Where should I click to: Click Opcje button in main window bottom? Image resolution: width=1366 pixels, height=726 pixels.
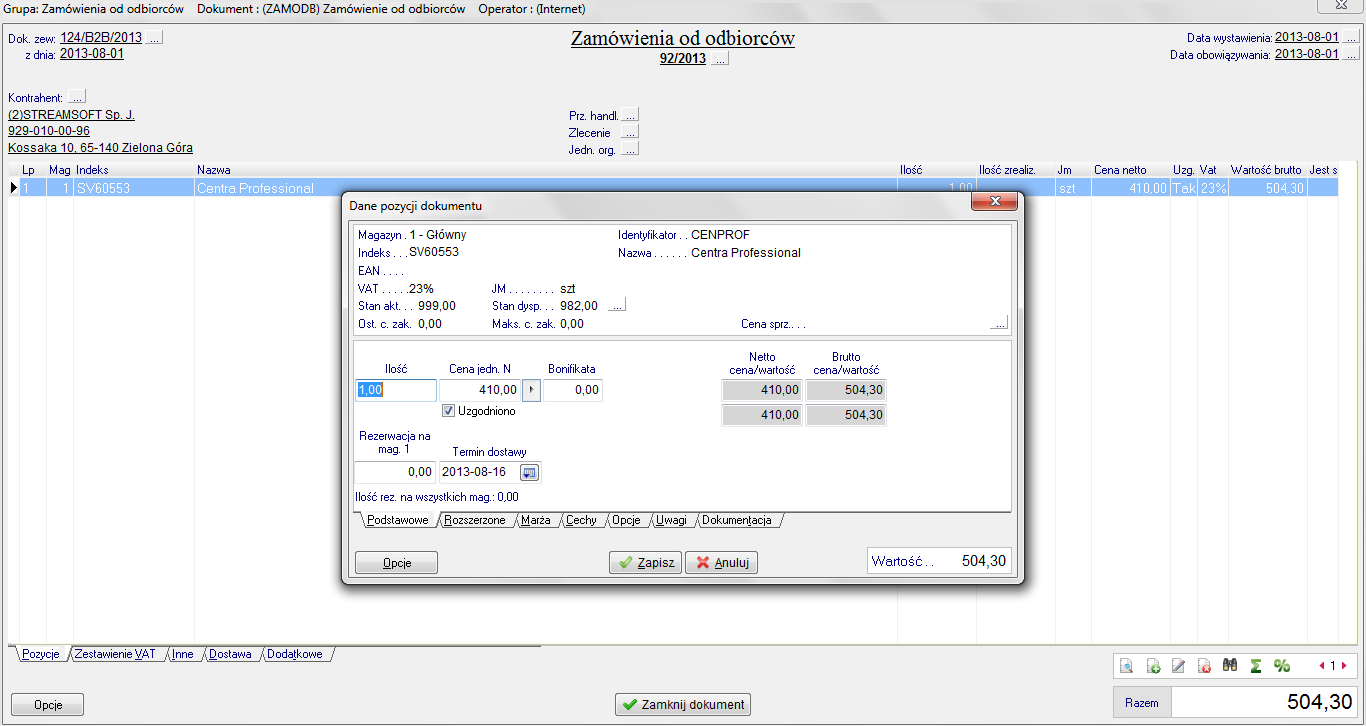[x=48, y=705]
